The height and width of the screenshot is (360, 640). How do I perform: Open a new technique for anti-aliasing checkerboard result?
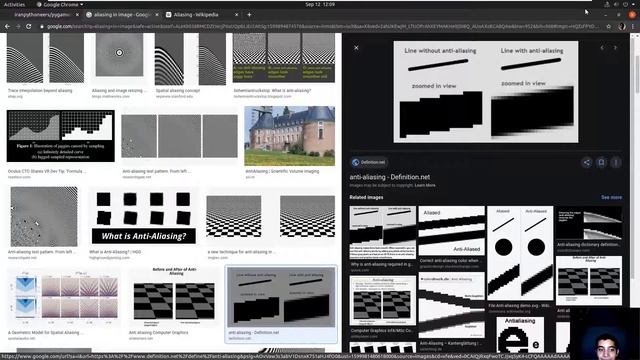coord(271,216)
